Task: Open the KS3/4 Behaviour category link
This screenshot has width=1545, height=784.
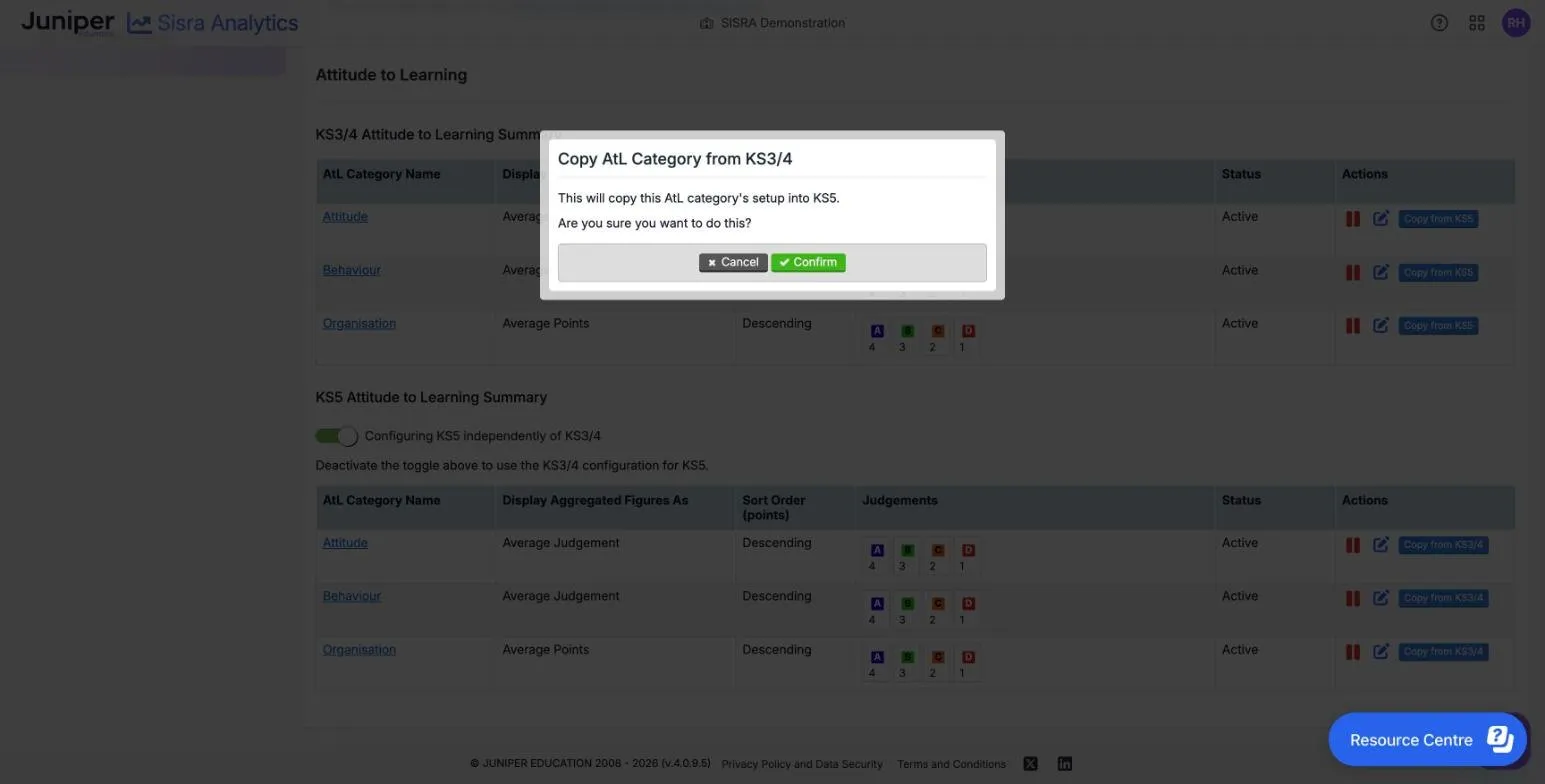Action: pos(351,270)
